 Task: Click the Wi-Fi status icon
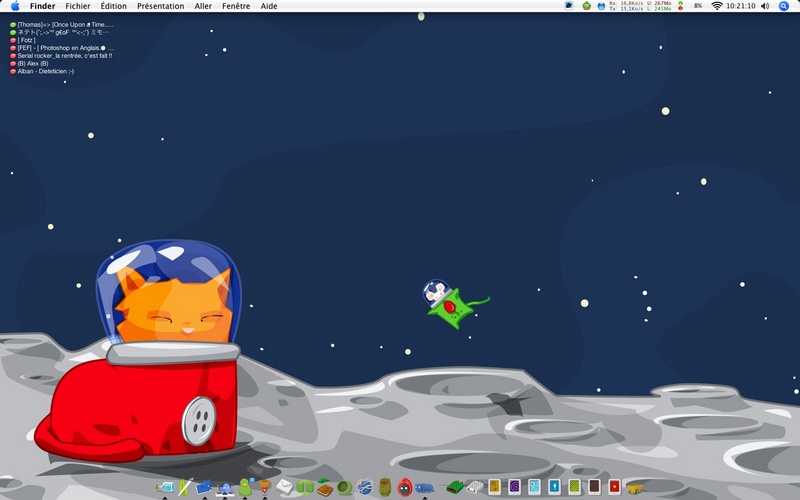[x=717, y=6]
